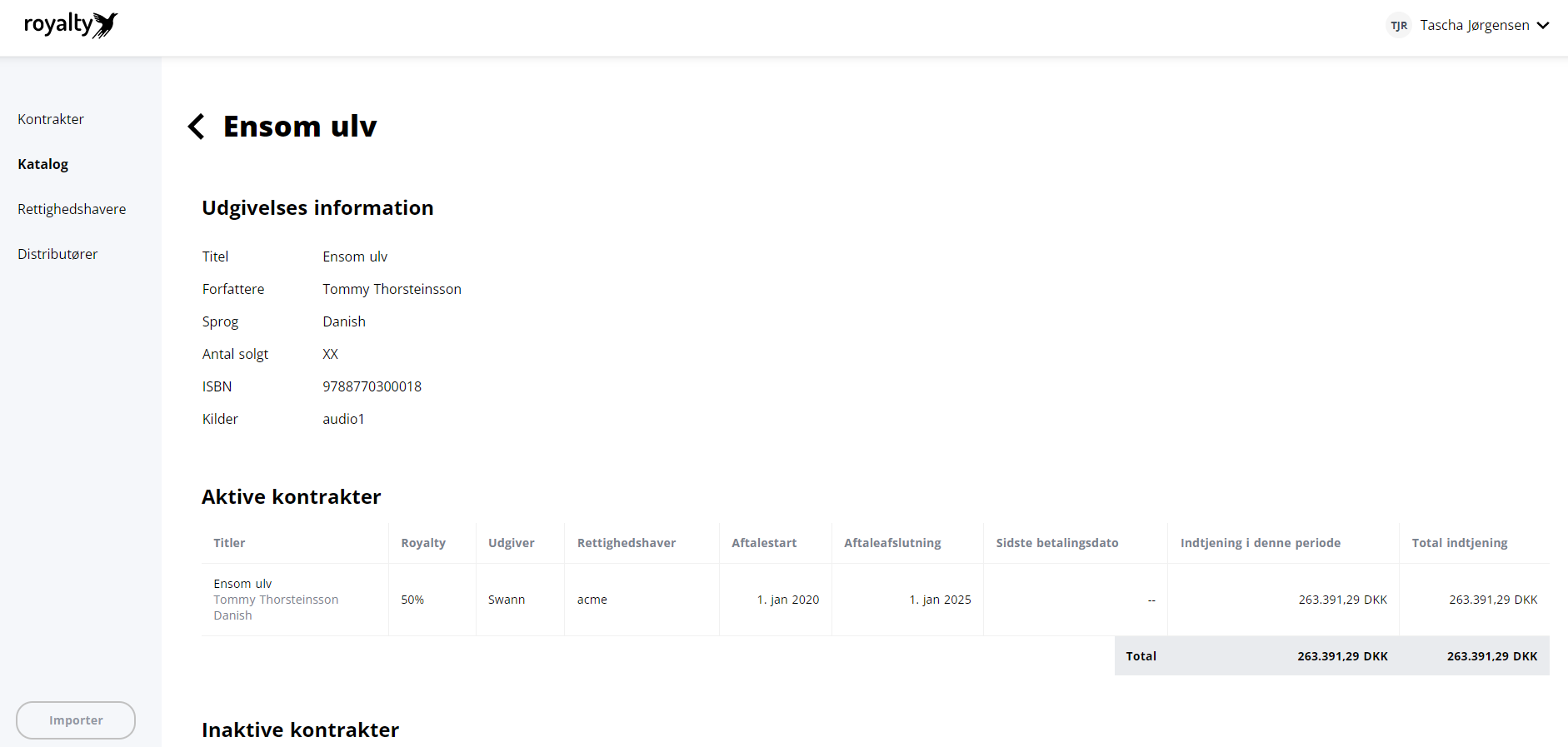Click the Danish language value
The height and width of the screenshot is (747, 1568).
pyautogui.click(x=344, y=321)
